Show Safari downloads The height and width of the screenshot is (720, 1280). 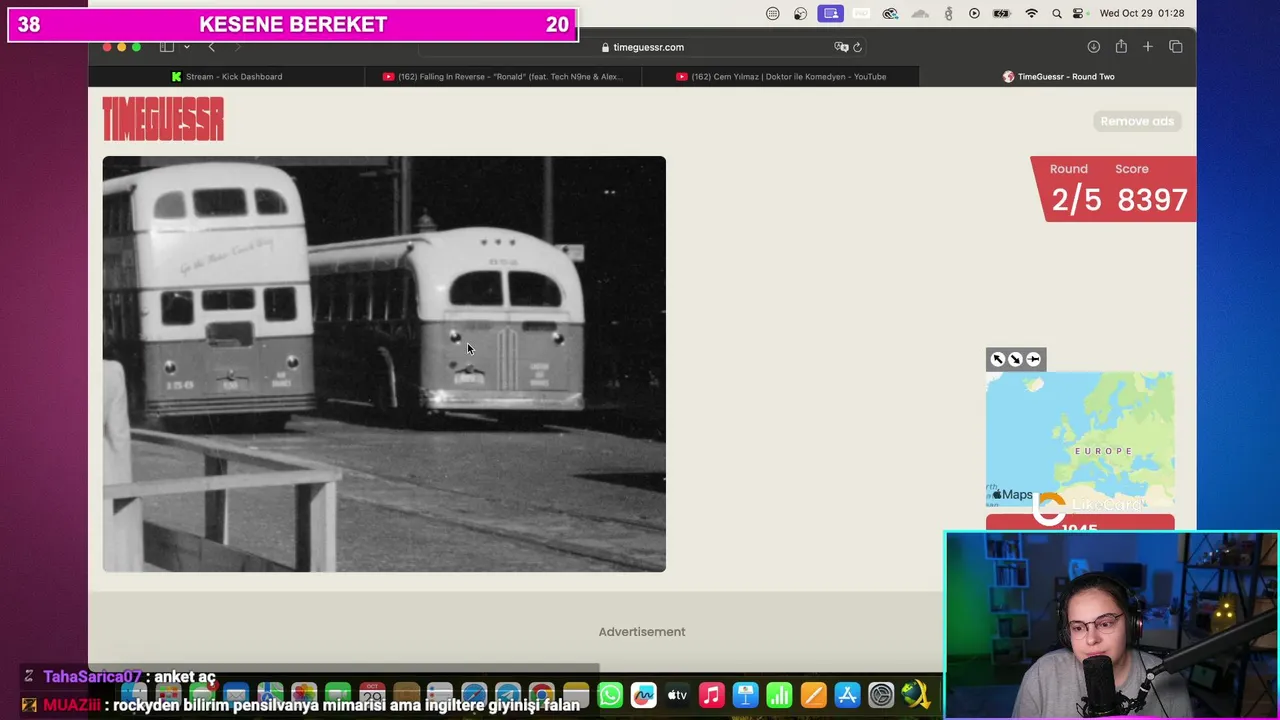[x=1094, y=47]
